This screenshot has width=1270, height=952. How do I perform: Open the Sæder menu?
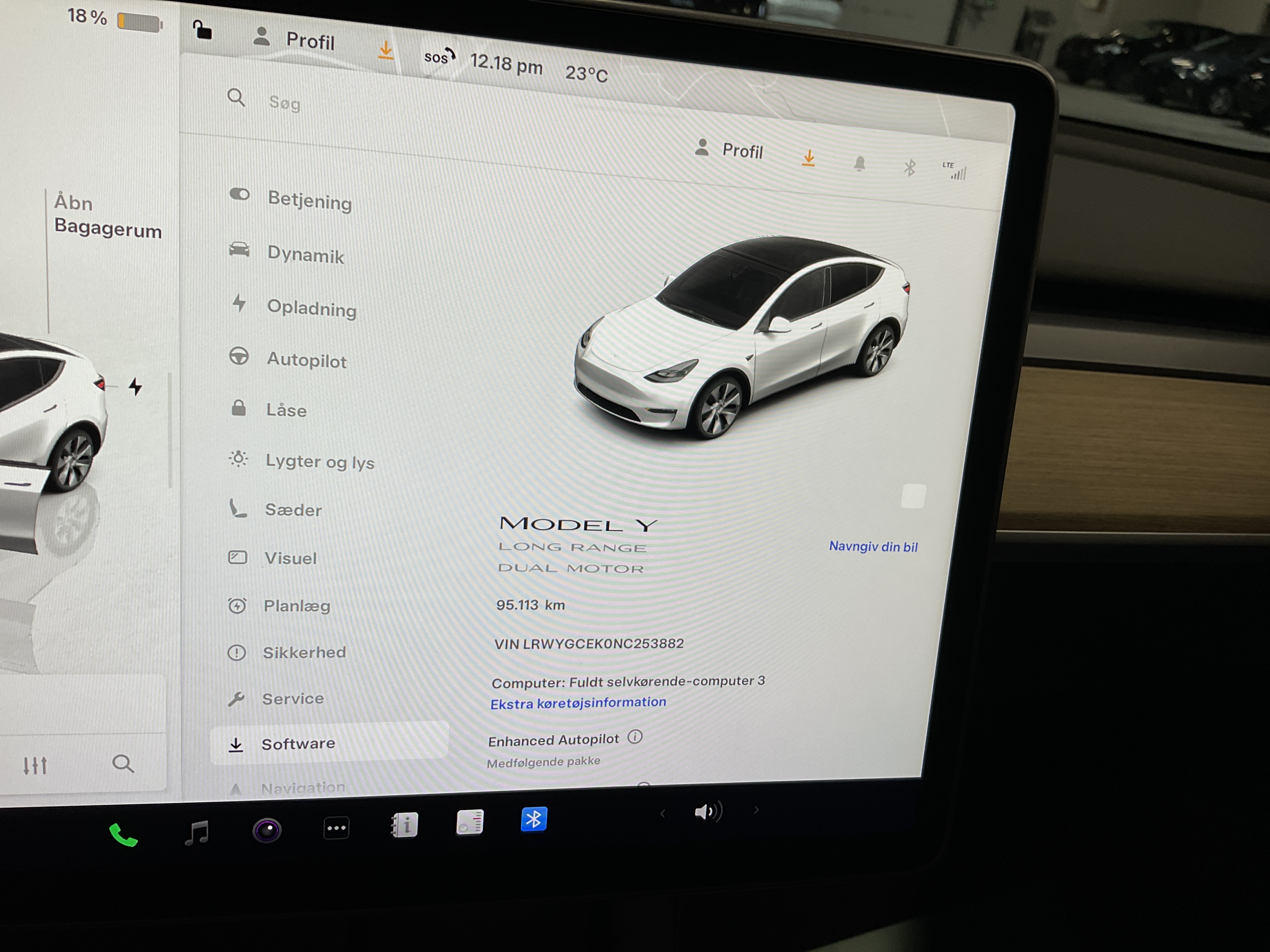275,509
